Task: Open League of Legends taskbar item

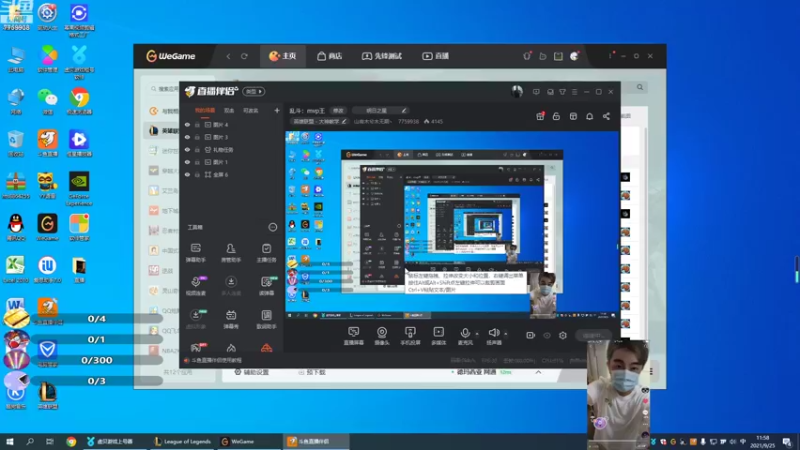Action: point(182,441)
